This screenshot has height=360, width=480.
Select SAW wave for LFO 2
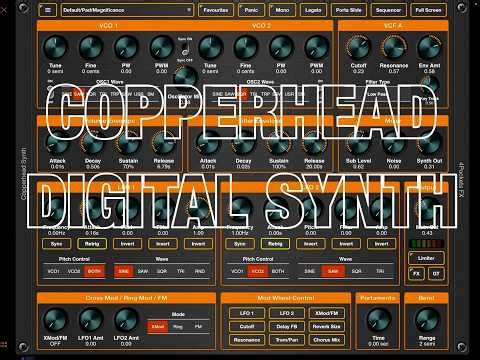pyautogui.click(x=333, y=271)
